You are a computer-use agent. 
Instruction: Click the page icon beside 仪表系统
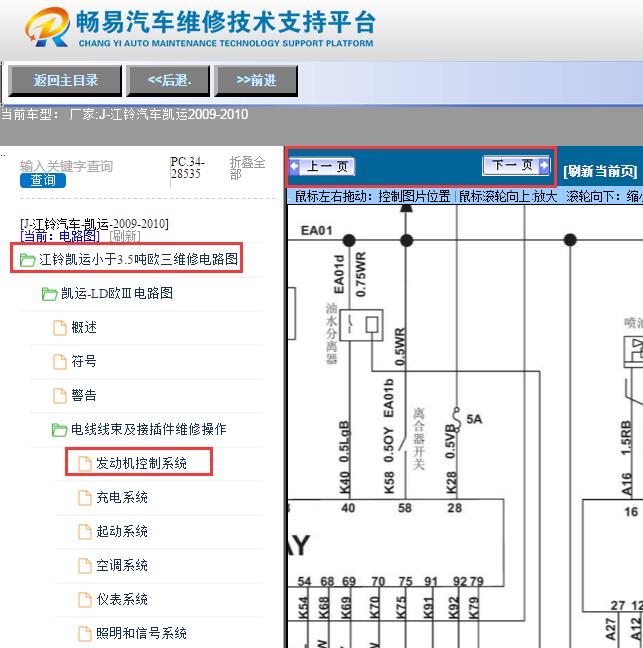85,599
